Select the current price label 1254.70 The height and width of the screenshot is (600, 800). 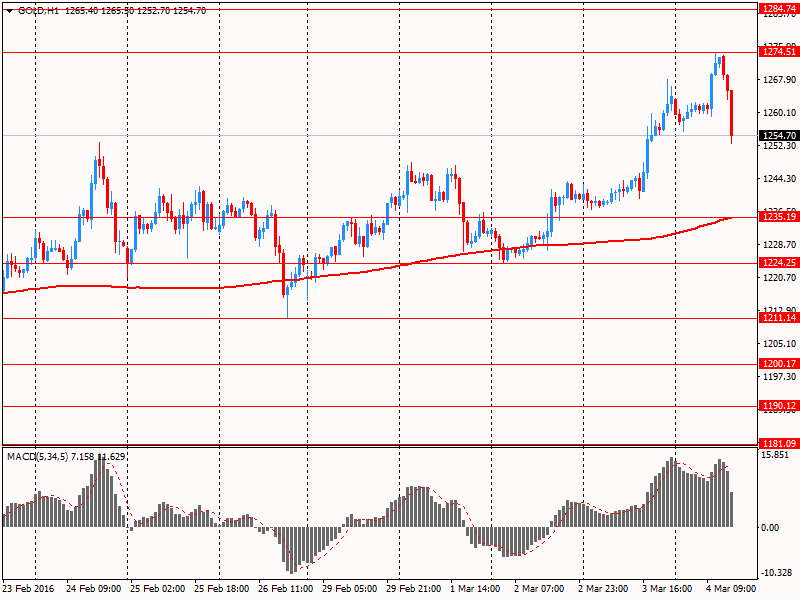(778, 136)
